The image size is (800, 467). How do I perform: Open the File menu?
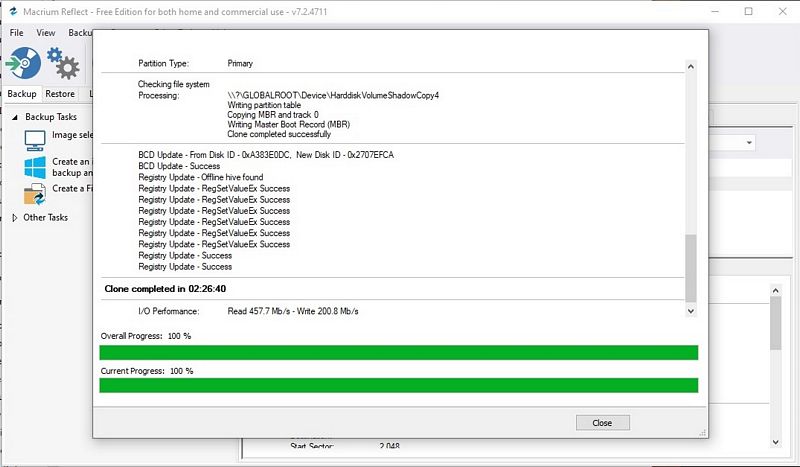click(16, 33)
